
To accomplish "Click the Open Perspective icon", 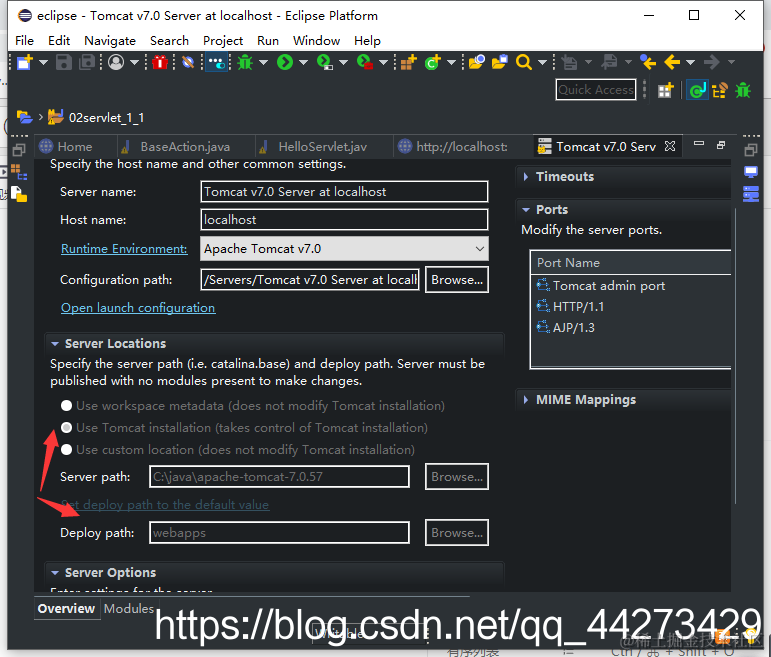I will pyautogui.click(x=665, y=90).
